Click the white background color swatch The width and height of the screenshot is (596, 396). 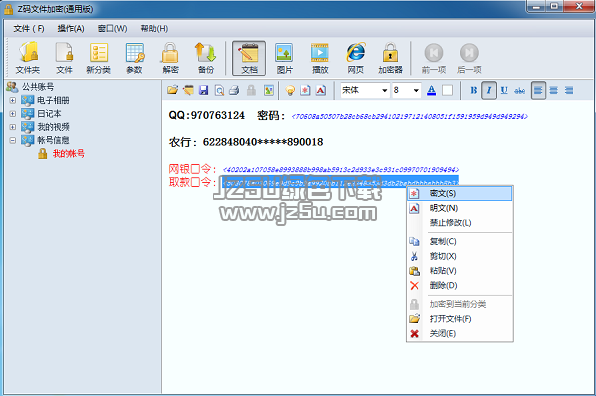coord(447,90)
